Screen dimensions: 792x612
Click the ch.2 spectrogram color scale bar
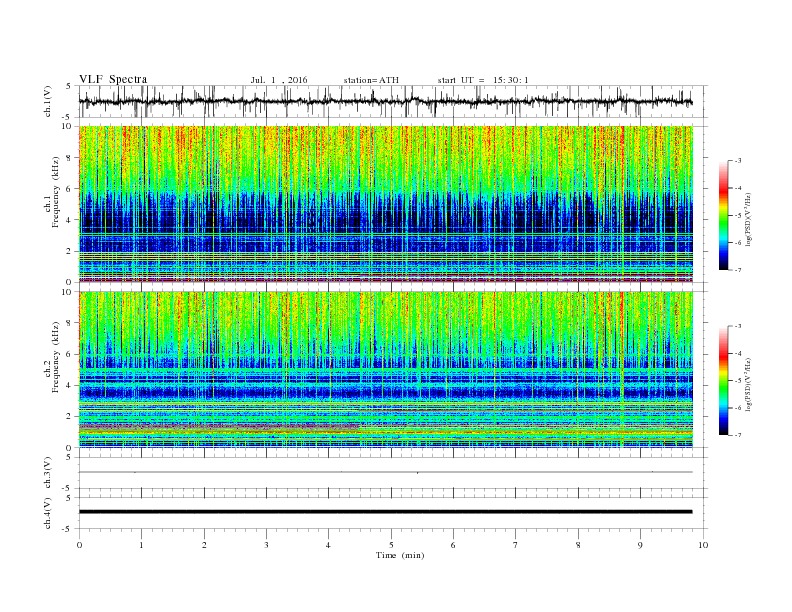723,380
